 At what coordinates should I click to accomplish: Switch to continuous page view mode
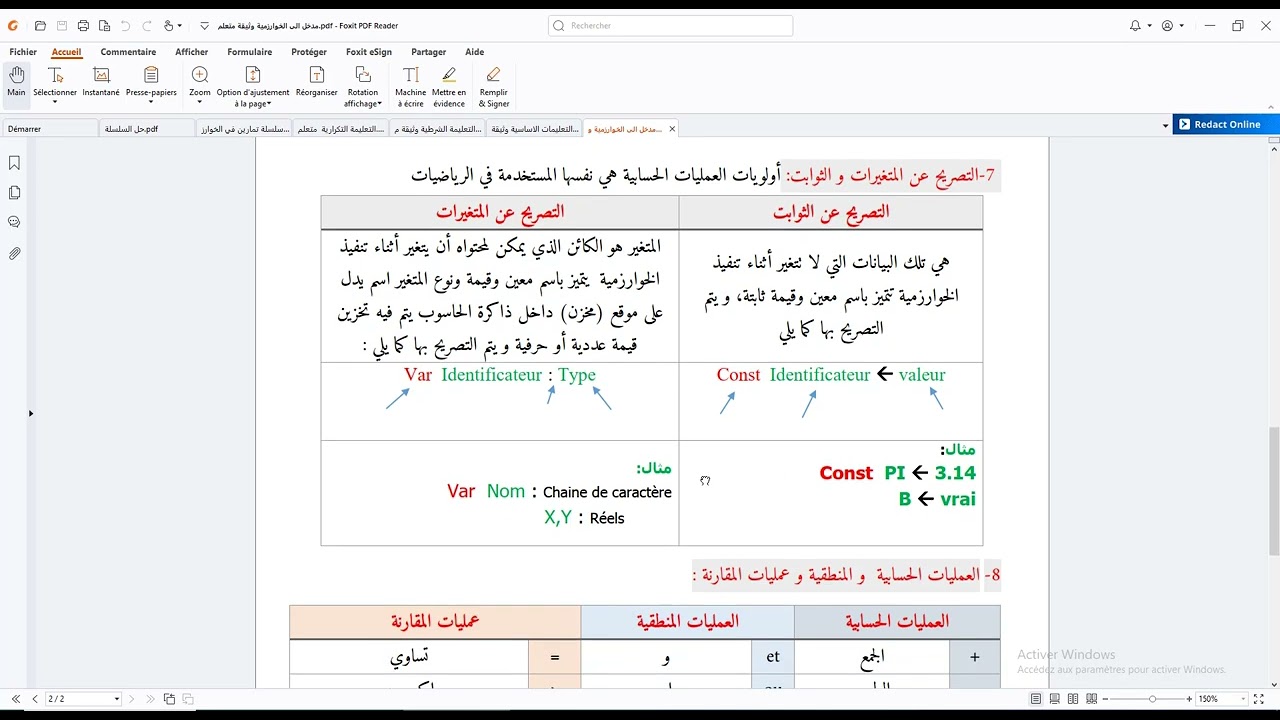coord(1055,699)
